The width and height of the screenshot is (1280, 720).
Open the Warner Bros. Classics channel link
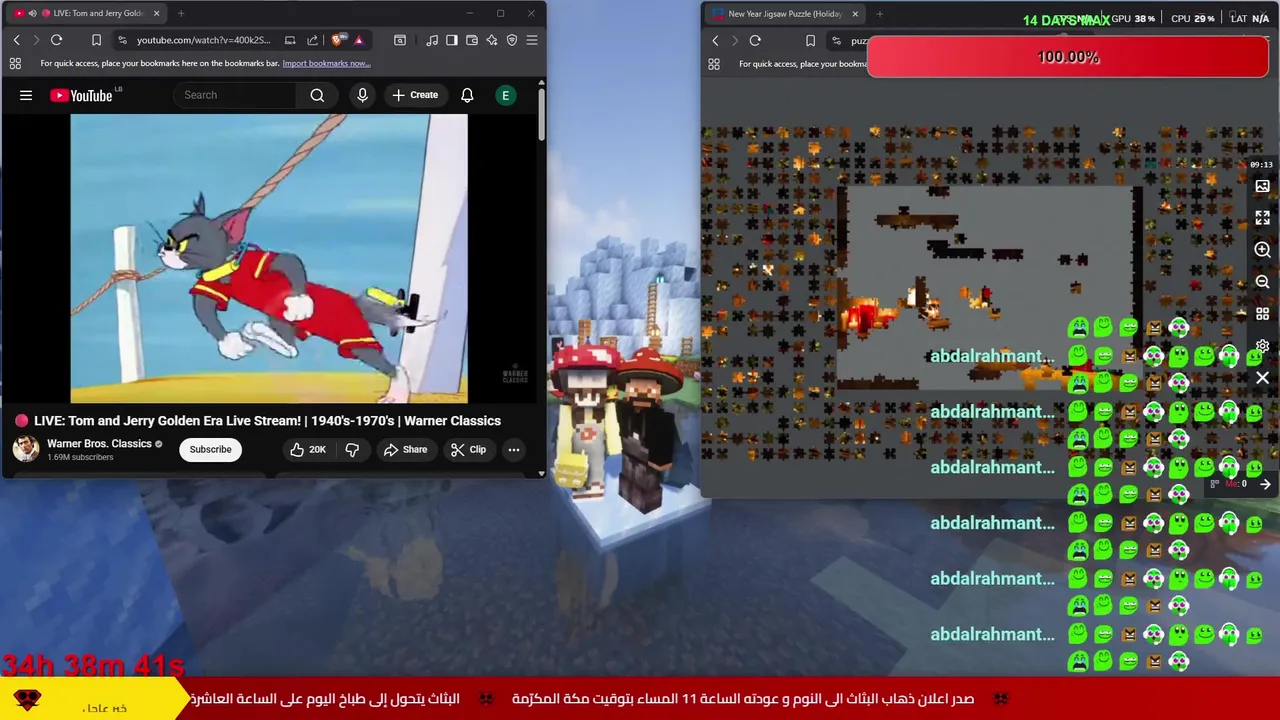tap(99, 443)
